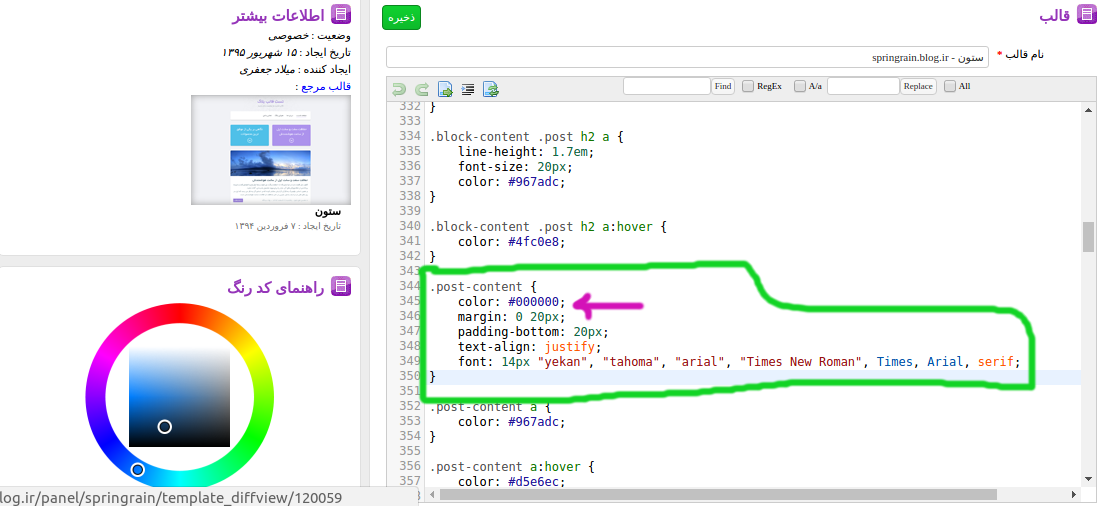This screenshot has height=506, width=1104.
Task: Click the .post-content selector on line 344
Action: coord(475,286)
